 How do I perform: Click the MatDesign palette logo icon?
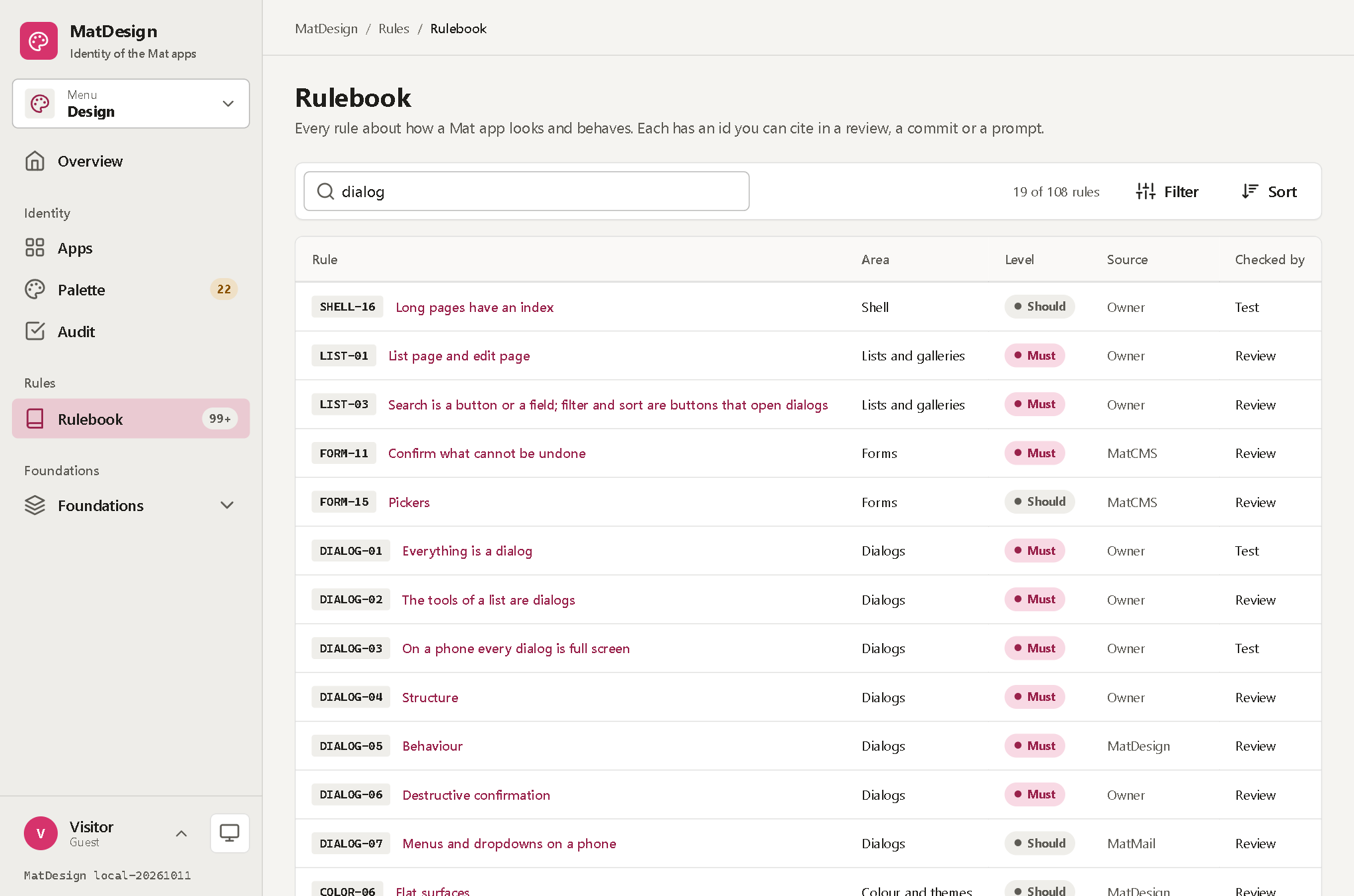point(38,41)
